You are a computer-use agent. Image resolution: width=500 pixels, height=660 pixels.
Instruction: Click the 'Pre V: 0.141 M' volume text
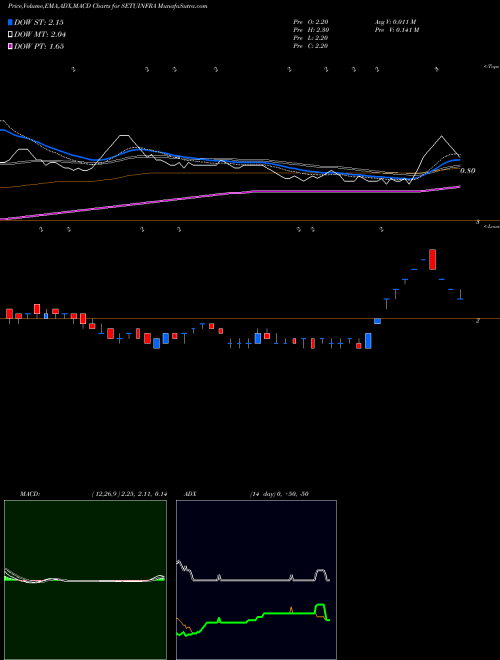[x=396, y=30]
